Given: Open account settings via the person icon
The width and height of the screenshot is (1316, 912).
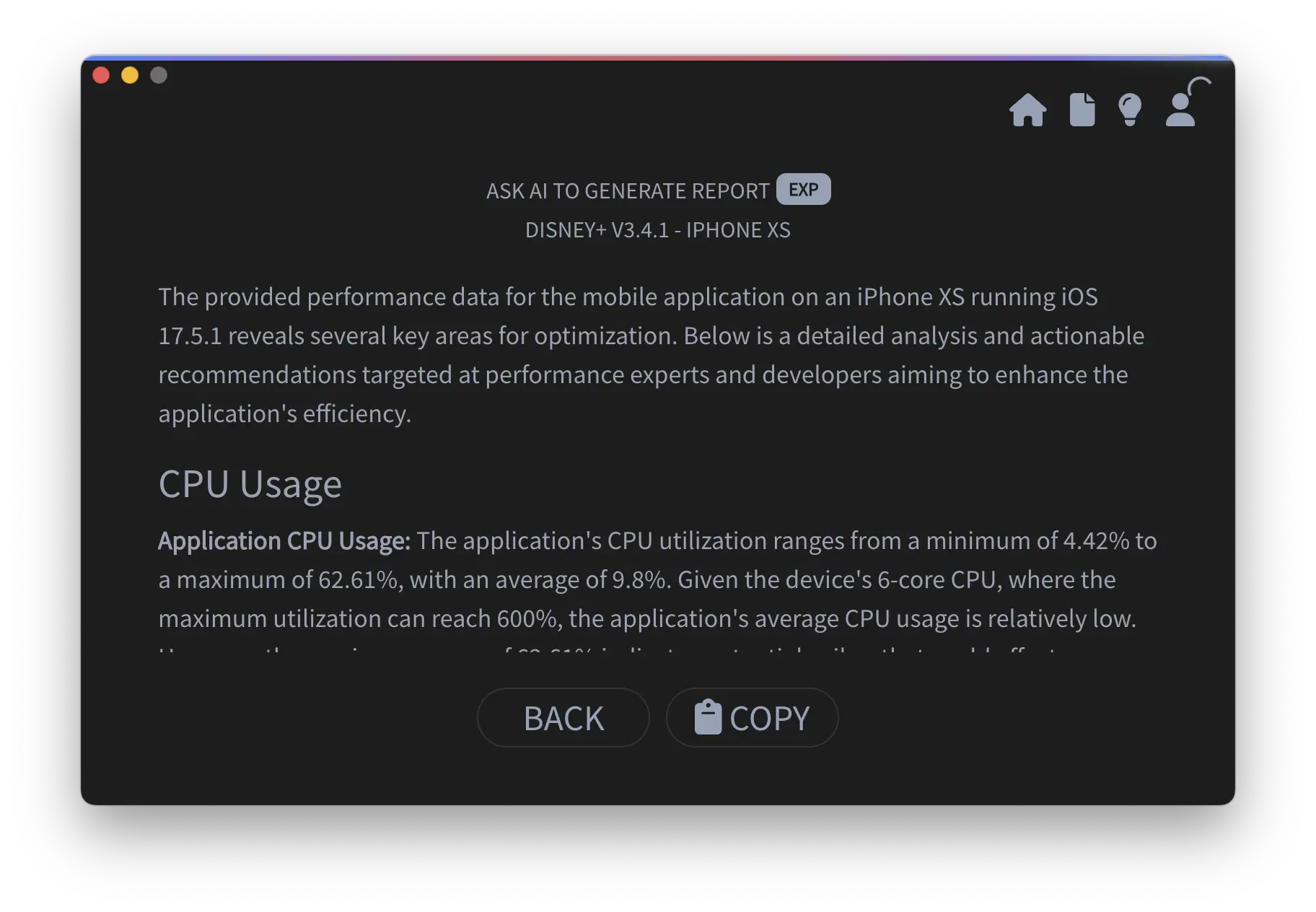Looking at the screenshot, I should pyautogui.click(x=1181, y=110).
